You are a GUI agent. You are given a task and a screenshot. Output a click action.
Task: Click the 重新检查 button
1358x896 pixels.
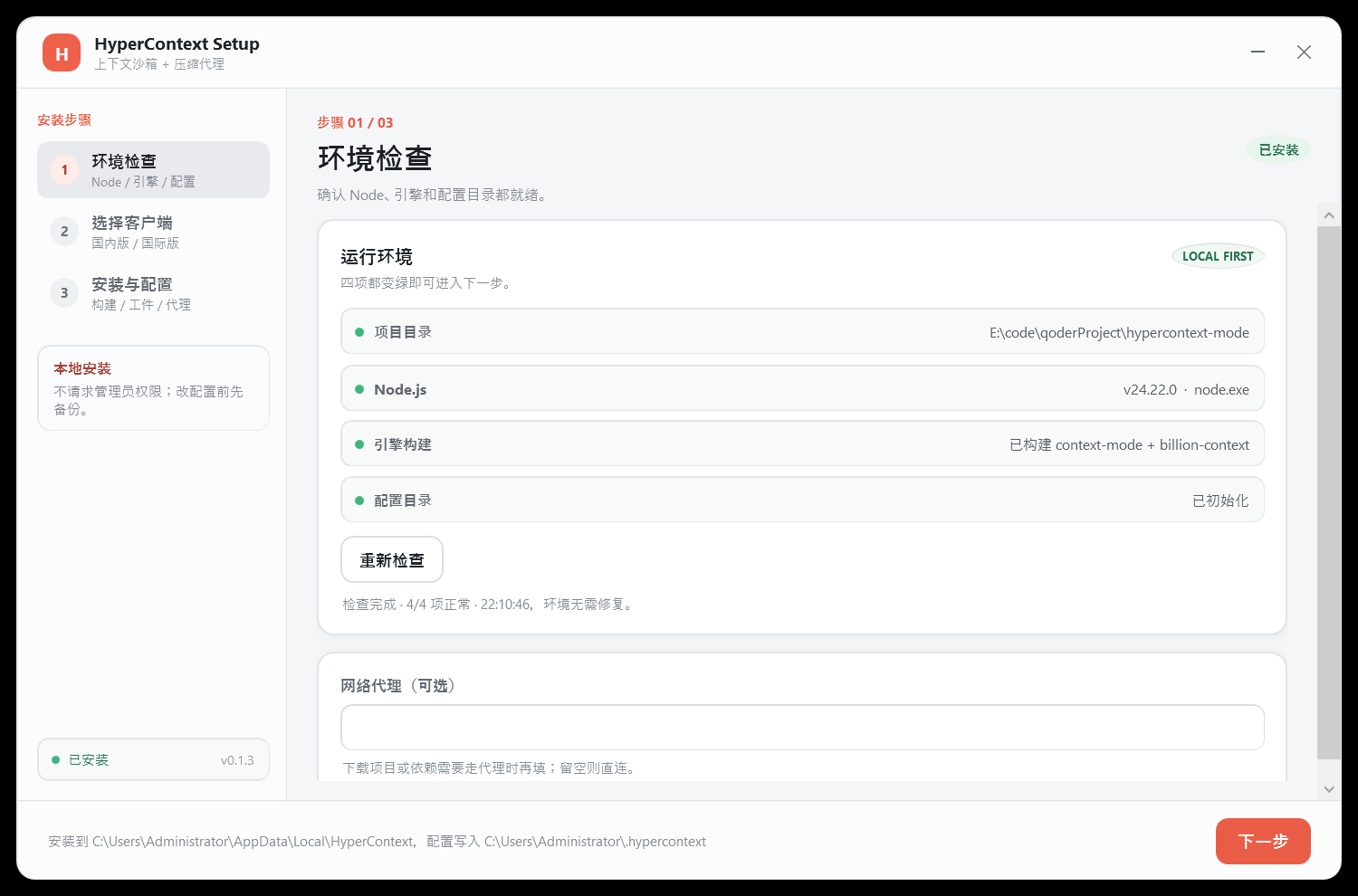pos(392,560)
